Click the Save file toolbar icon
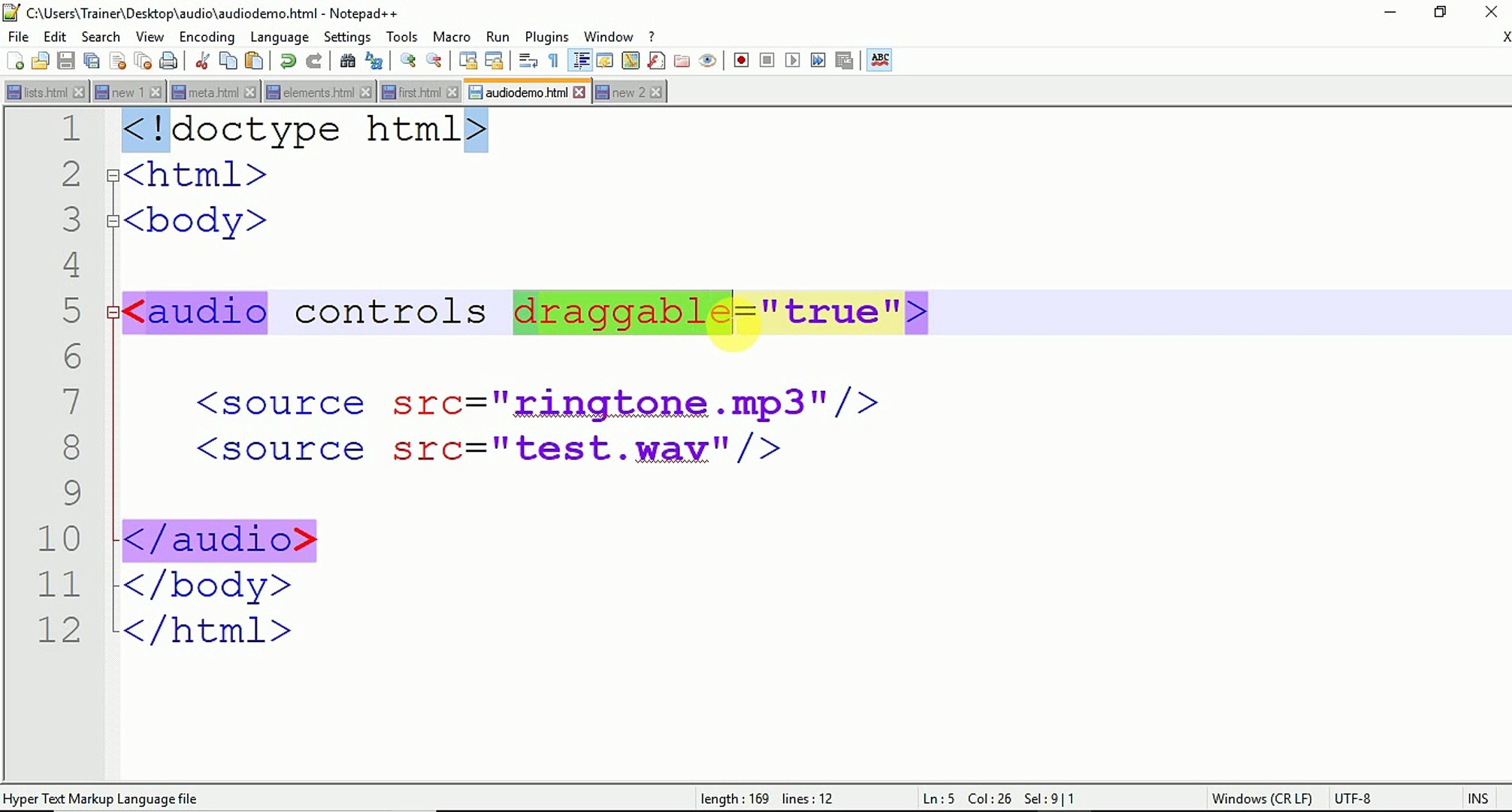The height and width of the screenshot is (812, 1512). coord(66,61)
